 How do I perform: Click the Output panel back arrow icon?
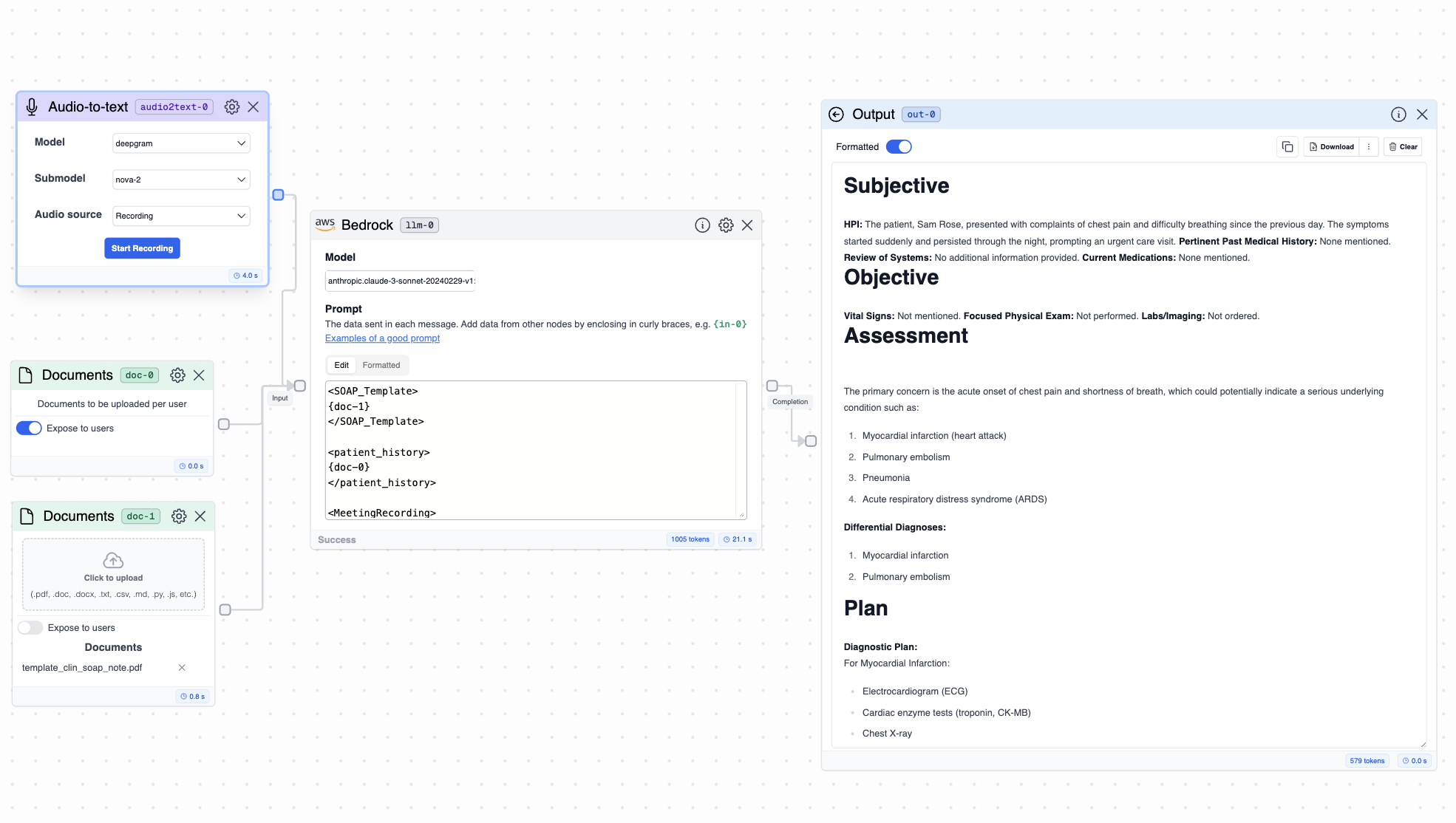(x=837, y=114)
